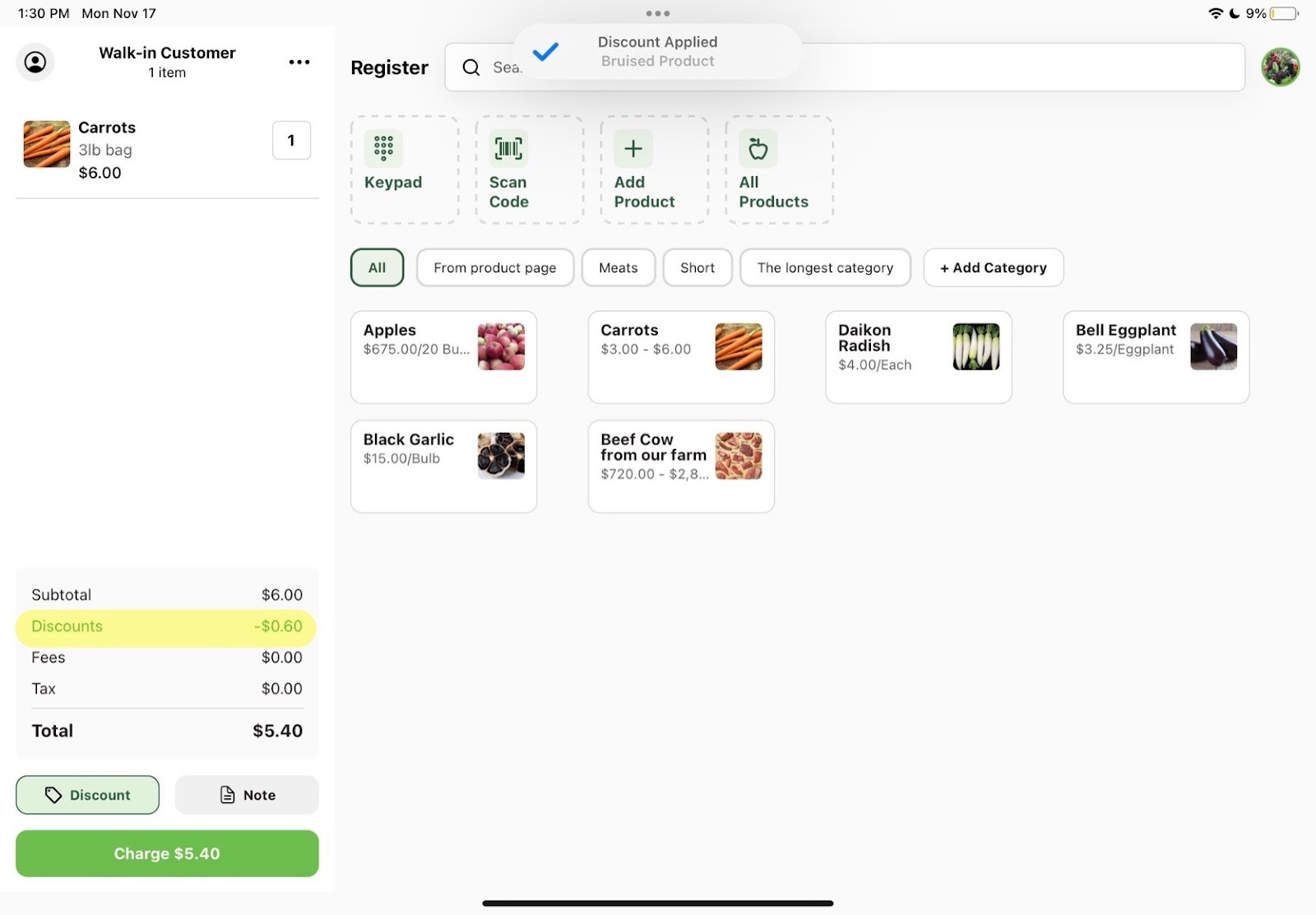
Task: Open the user avatar in top right
Action: (1280, 67)
